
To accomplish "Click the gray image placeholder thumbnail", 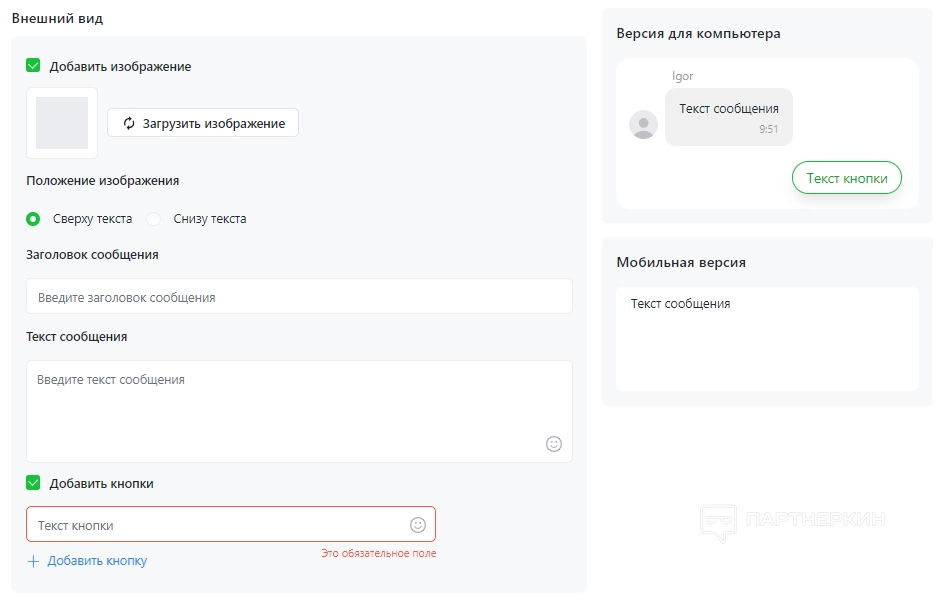I will pyautogui.click(x=62, y=123).
